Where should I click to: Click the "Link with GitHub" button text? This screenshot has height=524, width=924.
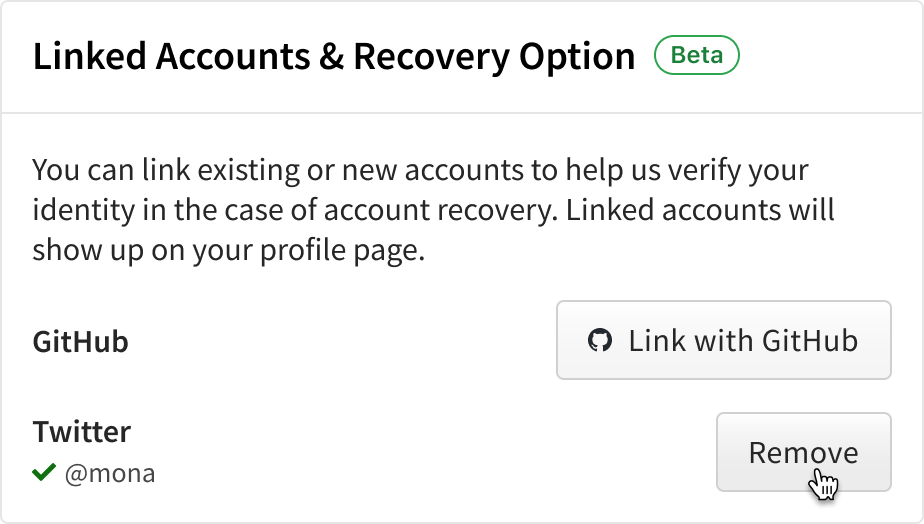point(743,341)
